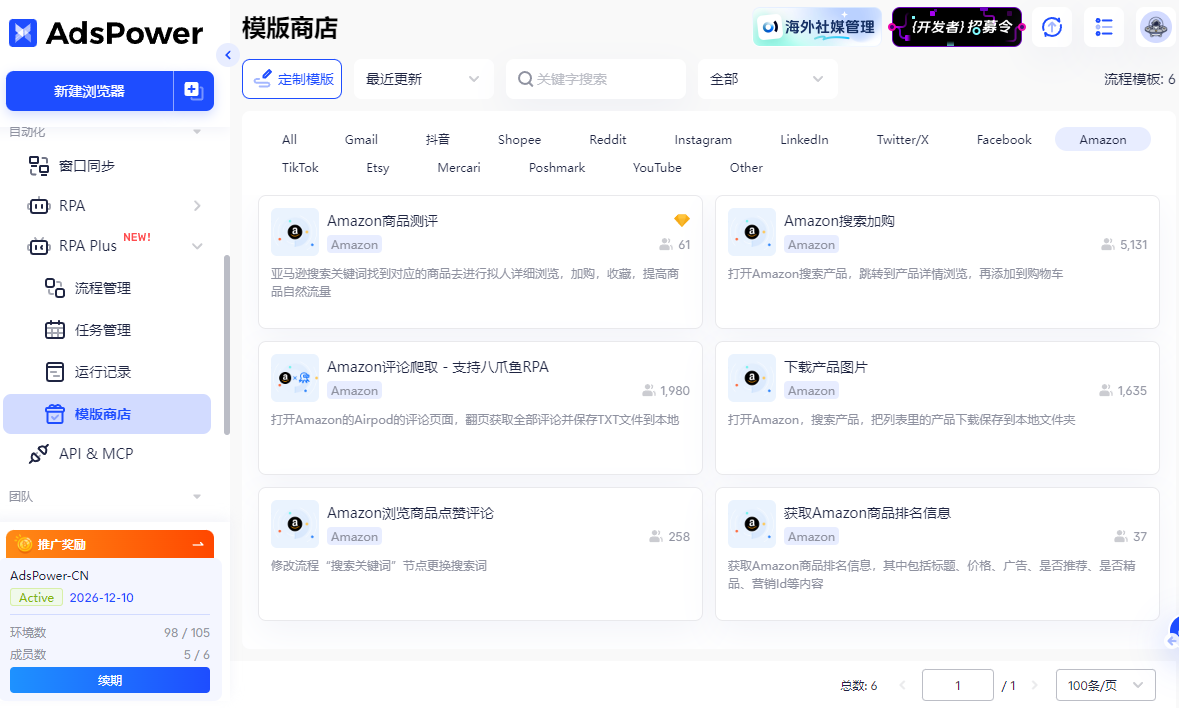Screen dimensions: 1179x708
Task: Open the 100条/页 page size dropdown
Action: click(x=1105, y=685)
